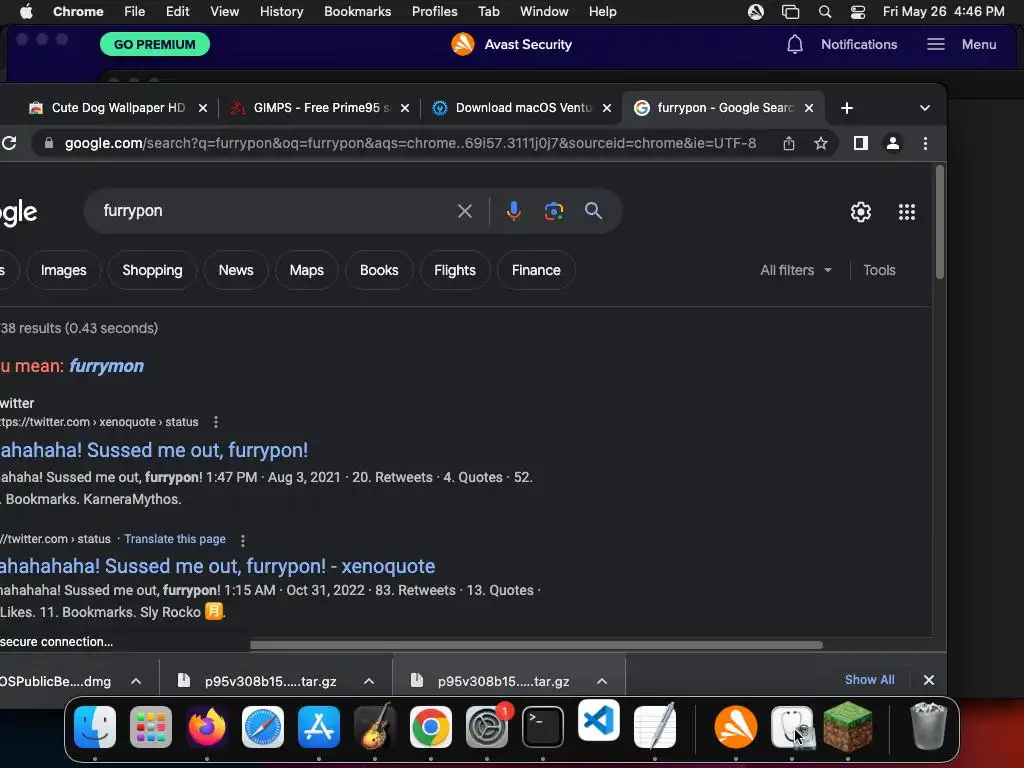Open Control Center in menu bar
Screen dimensions: 1024x768
tap(857, 12)
